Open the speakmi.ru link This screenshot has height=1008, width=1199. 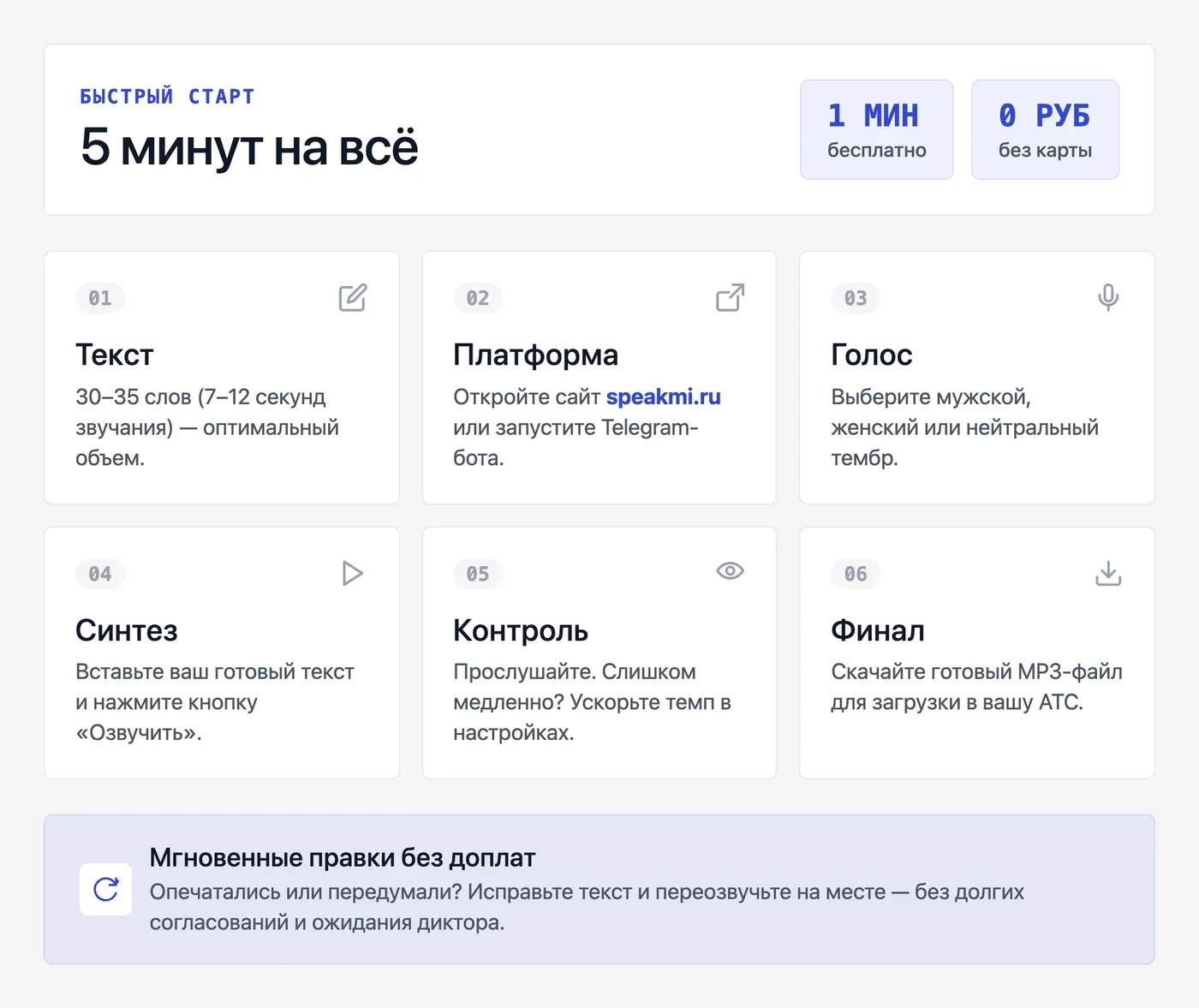664,397
